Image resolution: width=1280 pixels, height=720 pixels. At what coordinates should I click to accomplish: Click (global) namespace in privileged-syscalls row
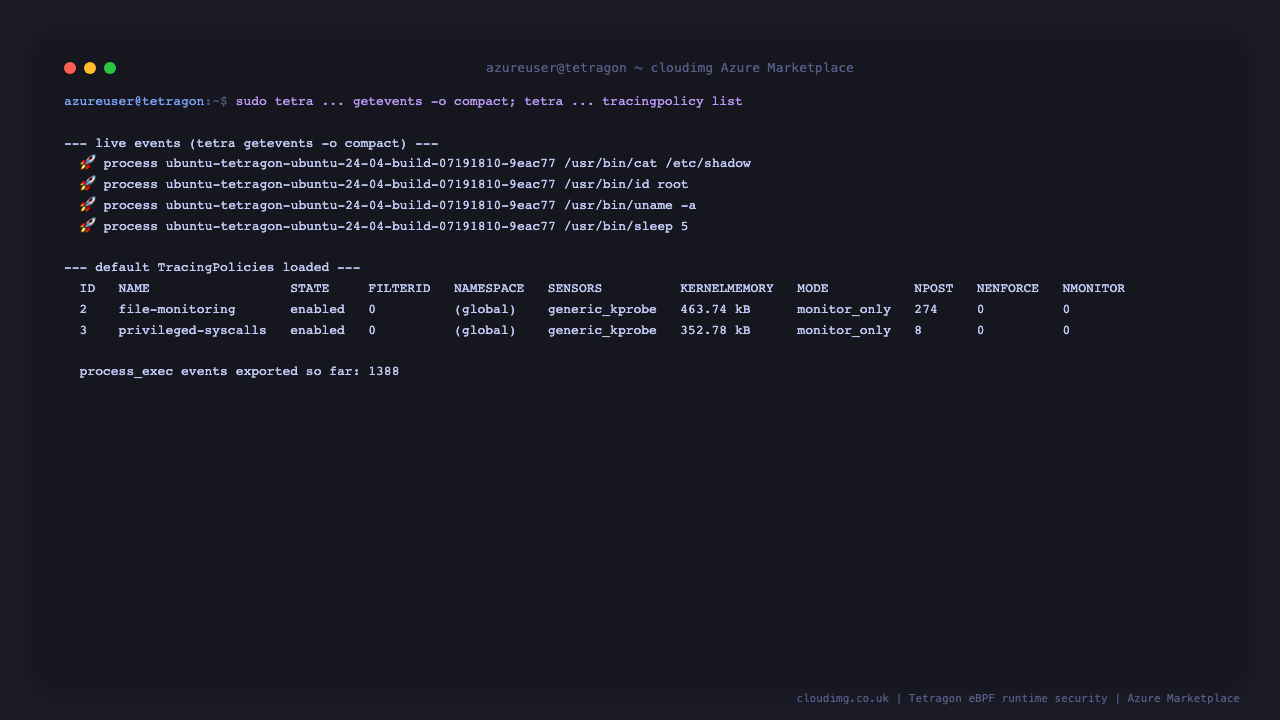click(x=485, y=330)
